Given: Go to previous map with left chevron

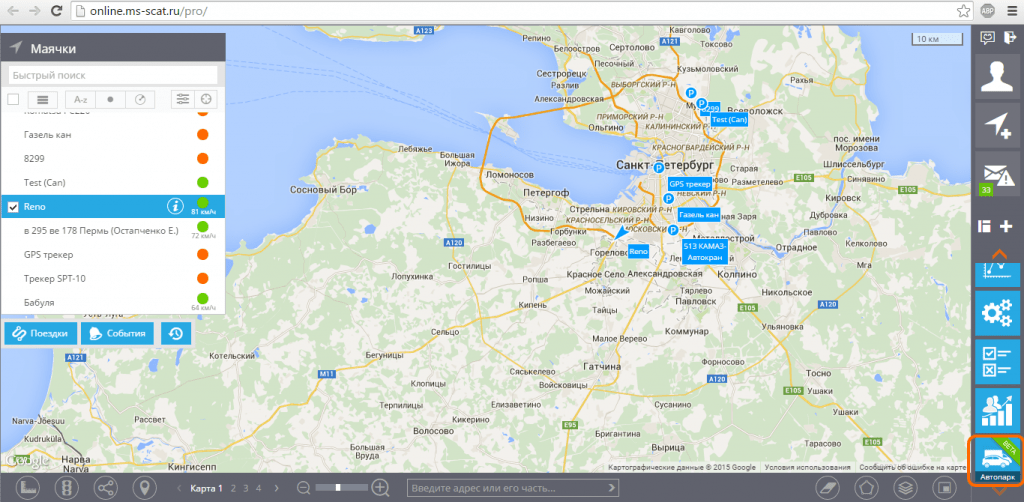Looking at the screenshot, I should [x=180, y=488].
